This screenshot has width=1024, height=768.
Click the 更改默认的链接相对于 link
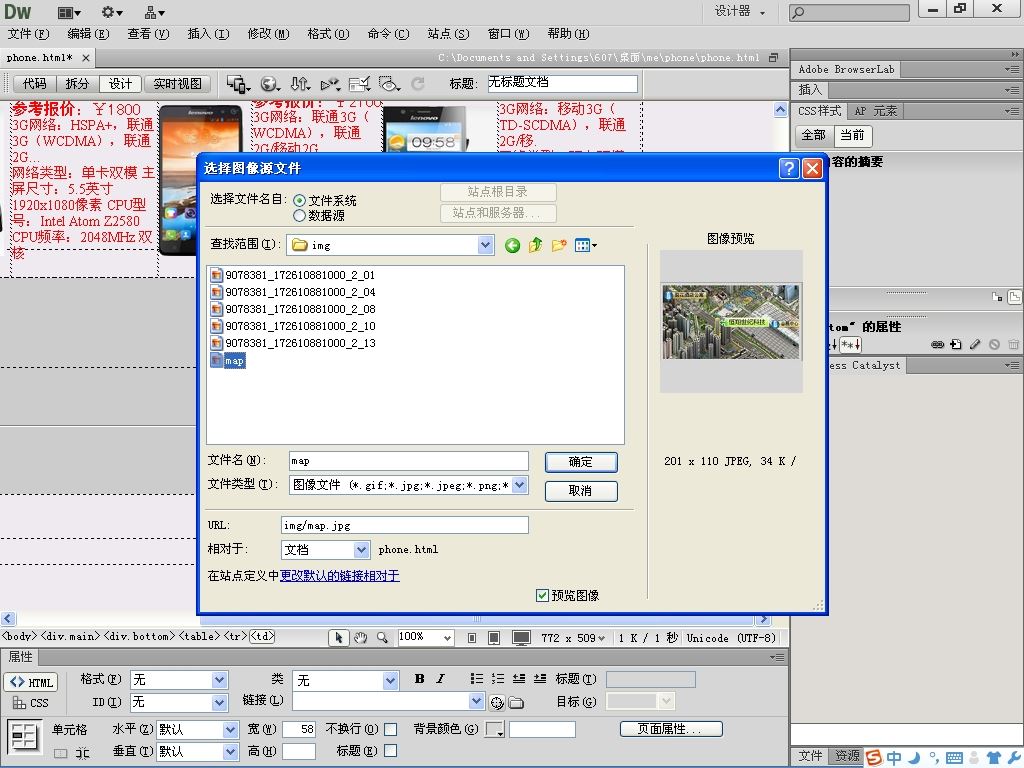(x=340, y=576)
